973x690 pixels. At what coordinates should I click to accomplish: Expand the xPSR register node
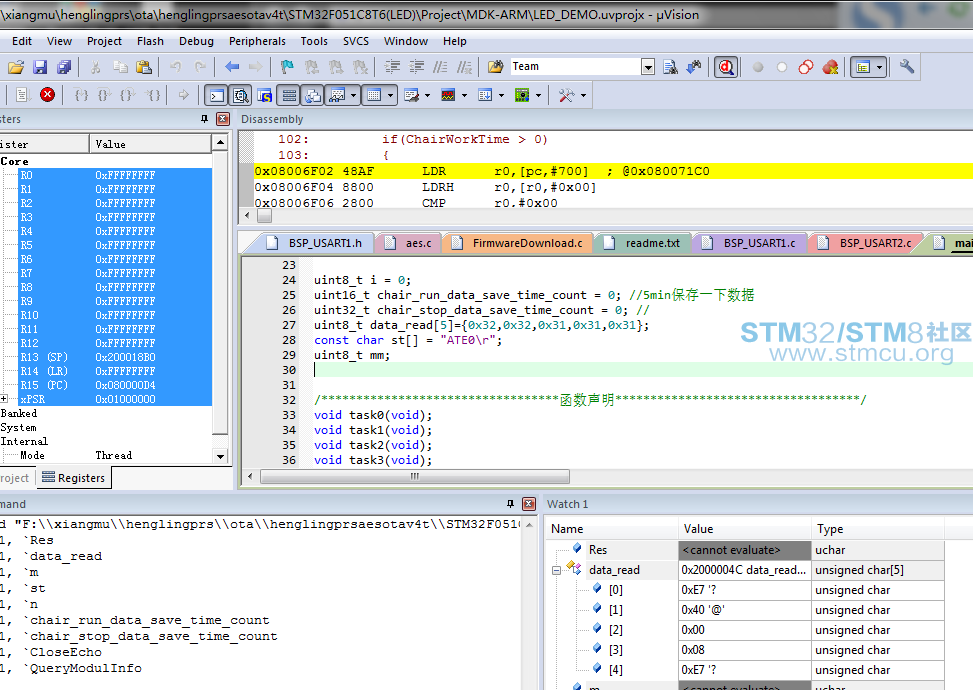click(4, 399)
